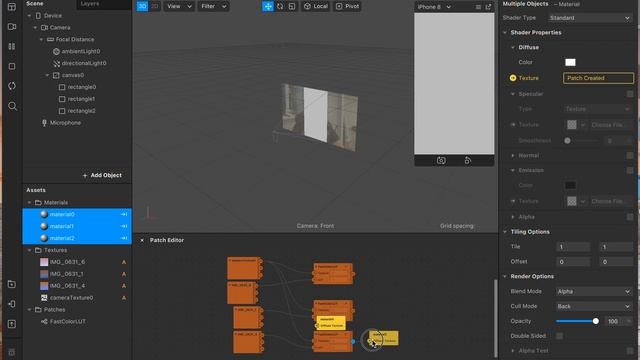Screen dimensions: 640x360
Task: Switch viewport to 2D mode
Action: coord(154,6)
